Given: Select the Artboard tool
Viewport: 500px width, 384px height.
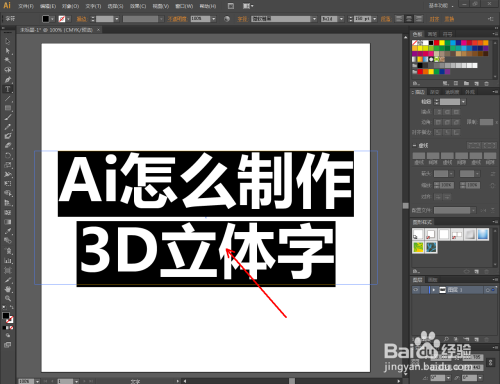Looking at the screenshot, I should pos(8,270).
